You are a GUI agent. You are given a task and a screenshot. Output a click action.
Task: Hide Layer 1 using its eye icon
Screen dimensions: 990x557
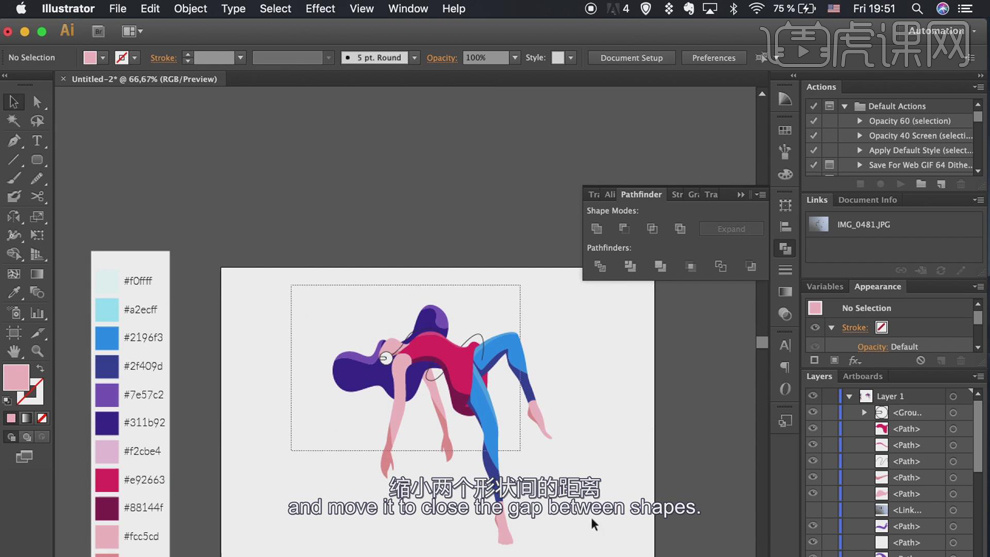coord(813,396)
